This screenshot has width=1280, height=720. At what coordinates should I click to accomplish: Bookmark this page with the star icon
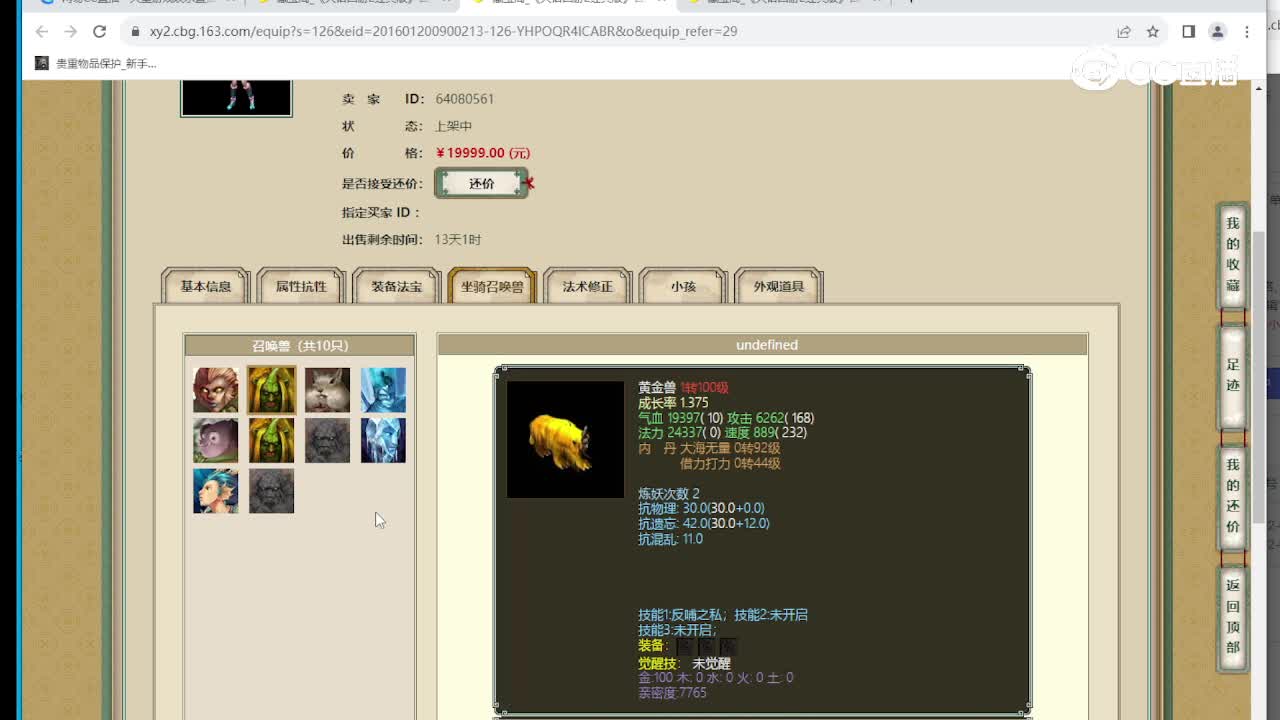coord(1153,32)
